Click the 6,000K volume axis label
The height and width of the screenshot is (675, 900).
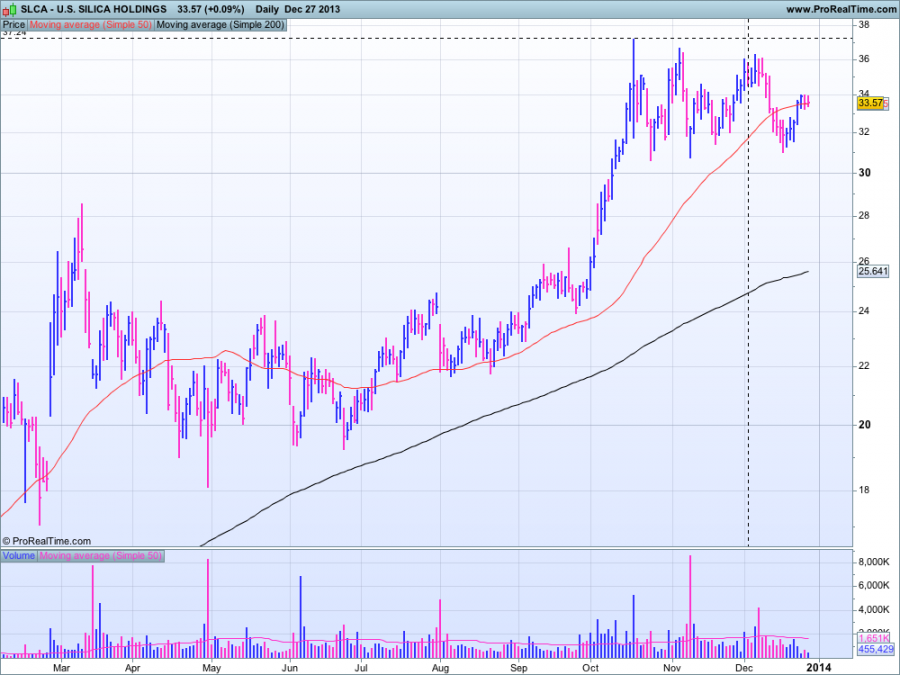tap(874, 585)
